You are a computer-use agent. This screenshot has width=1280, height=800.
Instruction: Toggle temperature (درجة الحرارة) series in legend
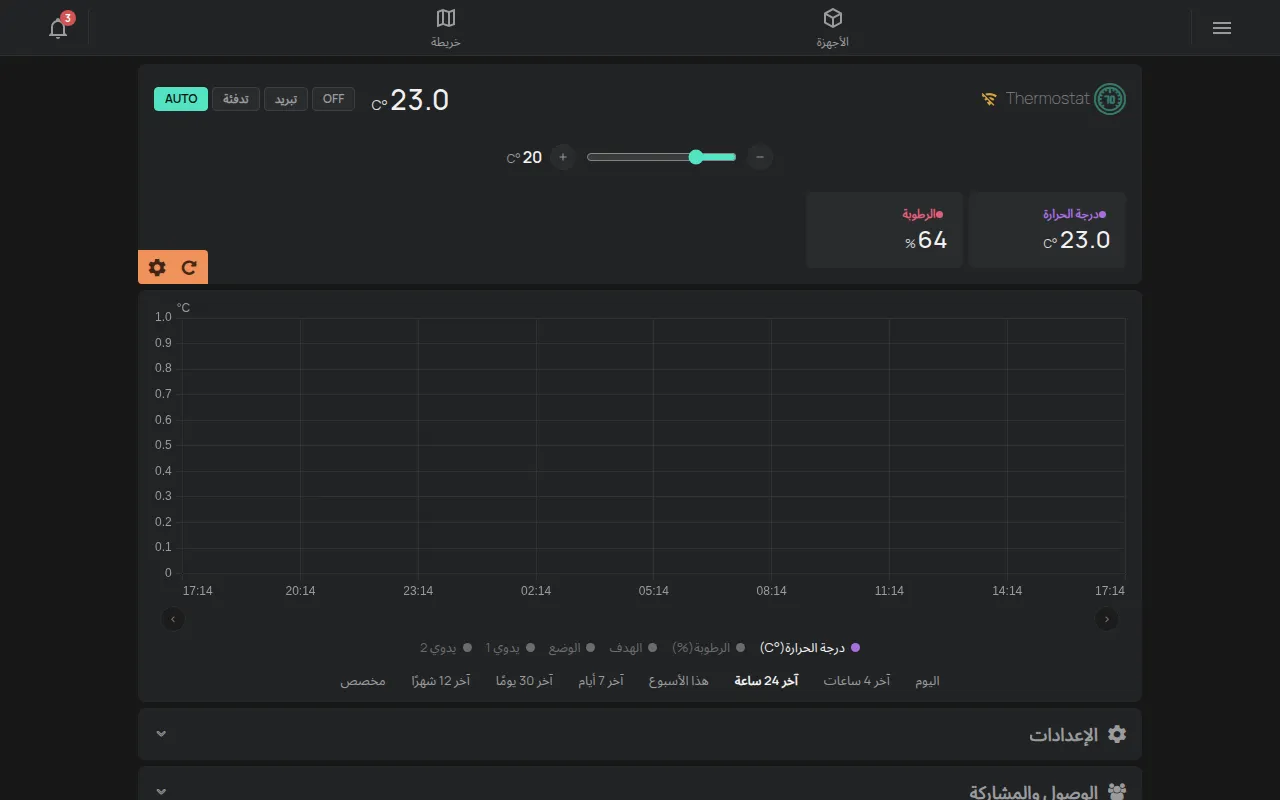pyautogui.click(x=810, y=648)
